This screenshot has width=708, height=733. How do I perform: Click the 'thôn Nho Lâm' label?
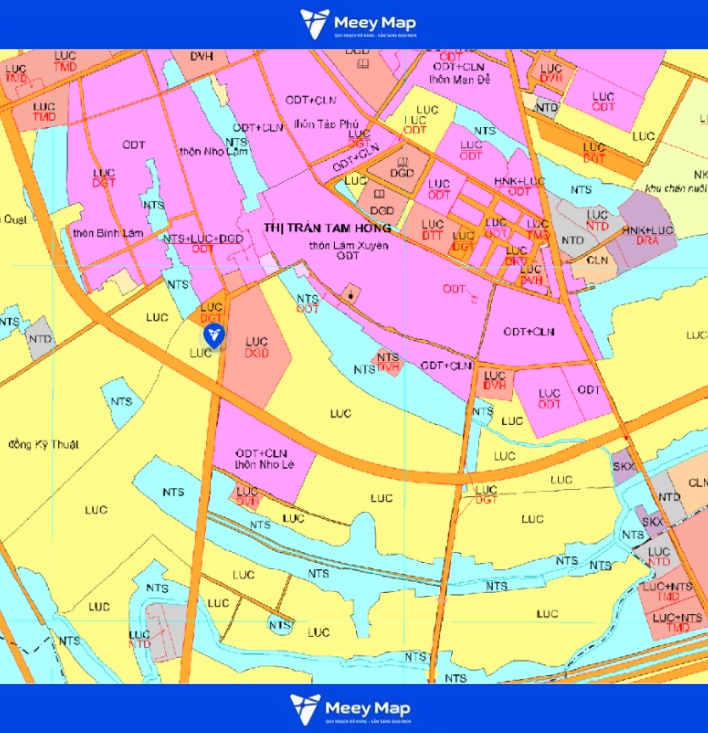tap(214, 151)
